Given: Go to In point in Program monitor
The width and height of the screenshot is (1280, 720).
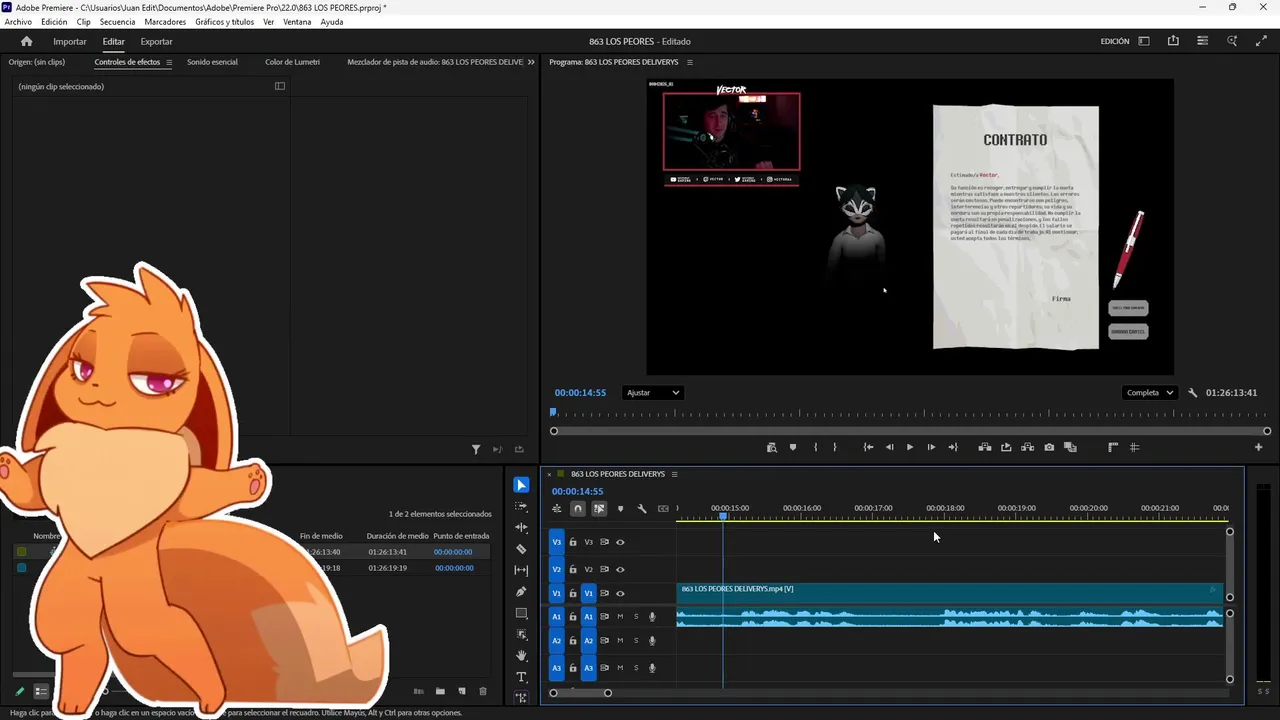Looking at the screenshot, I should click(868, 447).
